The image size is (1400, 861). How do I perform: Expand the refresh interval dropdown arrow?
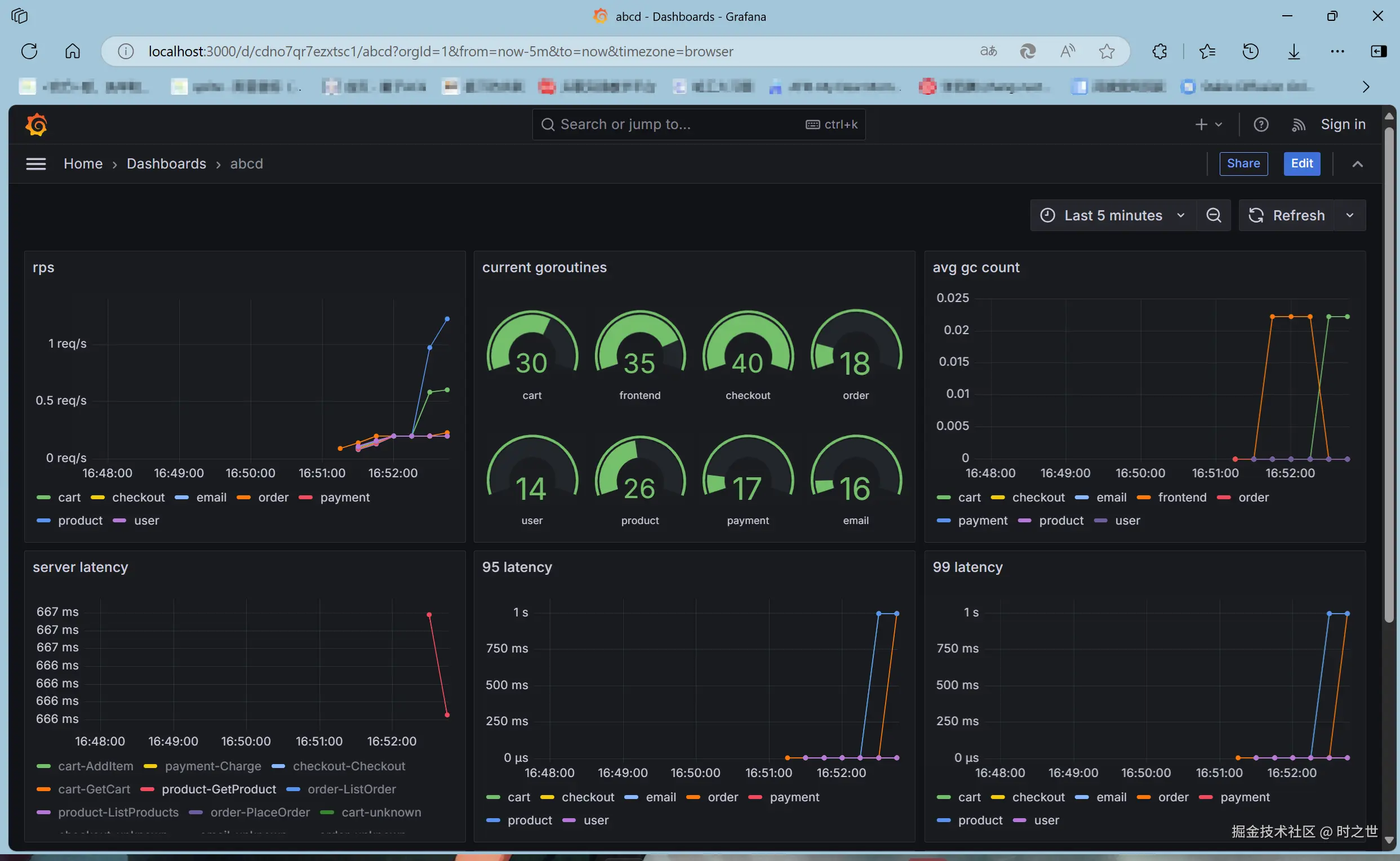1349,215
